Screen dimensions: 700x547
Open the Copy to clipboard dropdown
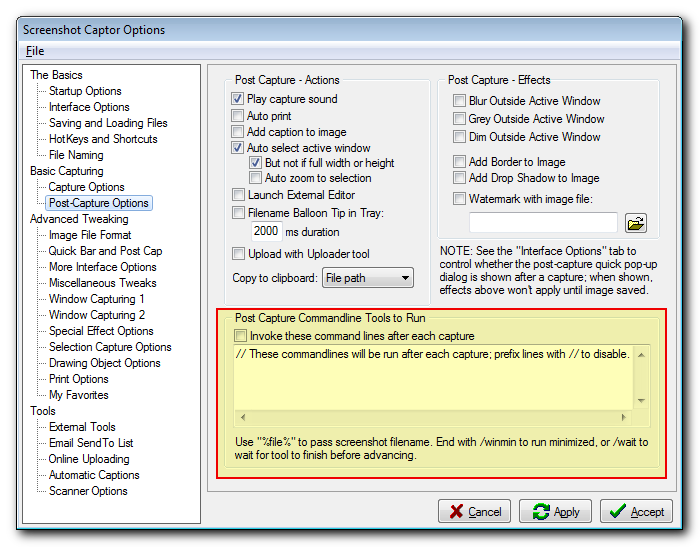pos(367,277)
